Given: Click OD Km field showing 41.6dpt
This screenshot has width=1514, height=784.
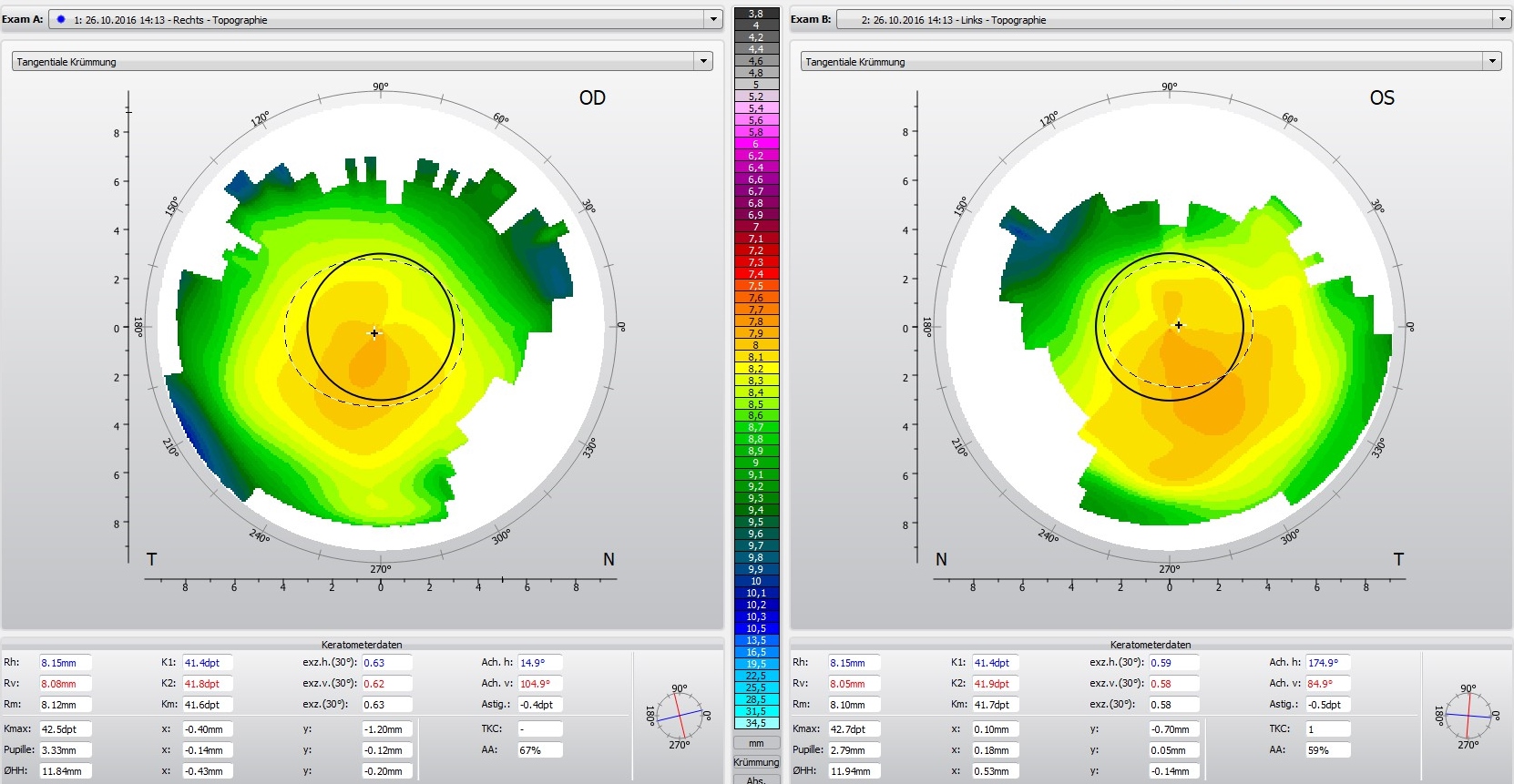Looking at the screenshot, I should (209, 705).
